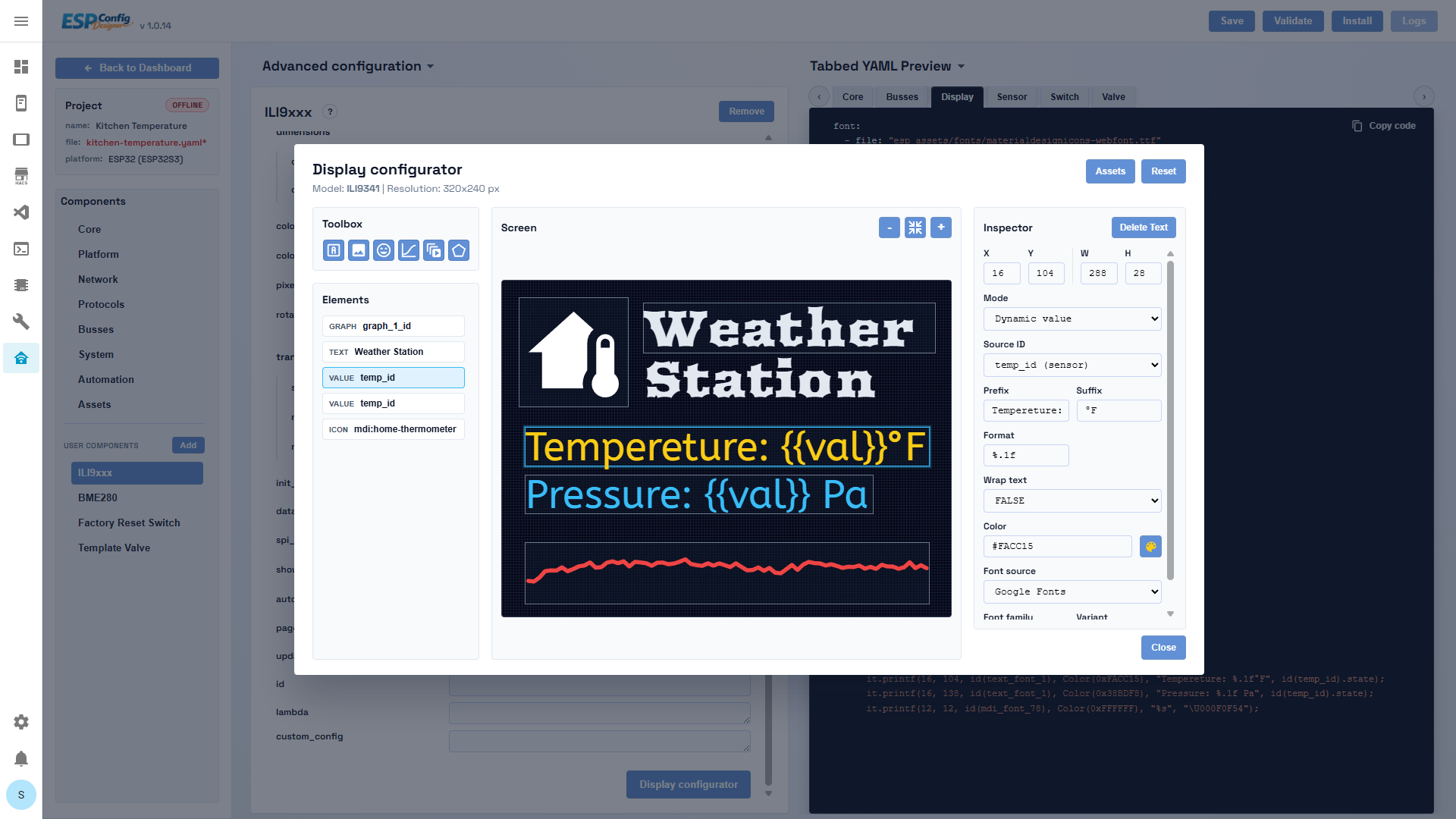Image resolution: width=1456 pixels, height=819 pixels.
Task: Open the Wrap text dropdown
Action: [1072, 500]
